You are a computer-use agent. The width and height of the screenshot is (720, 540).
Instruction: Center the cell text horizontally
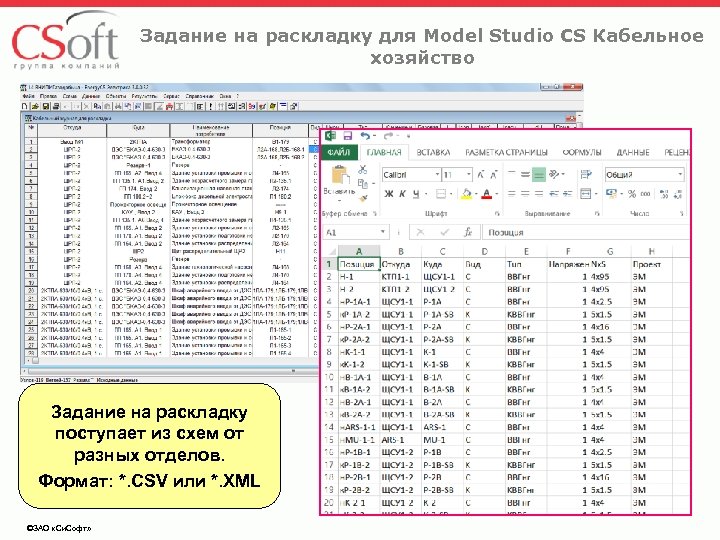coord(525,194)
